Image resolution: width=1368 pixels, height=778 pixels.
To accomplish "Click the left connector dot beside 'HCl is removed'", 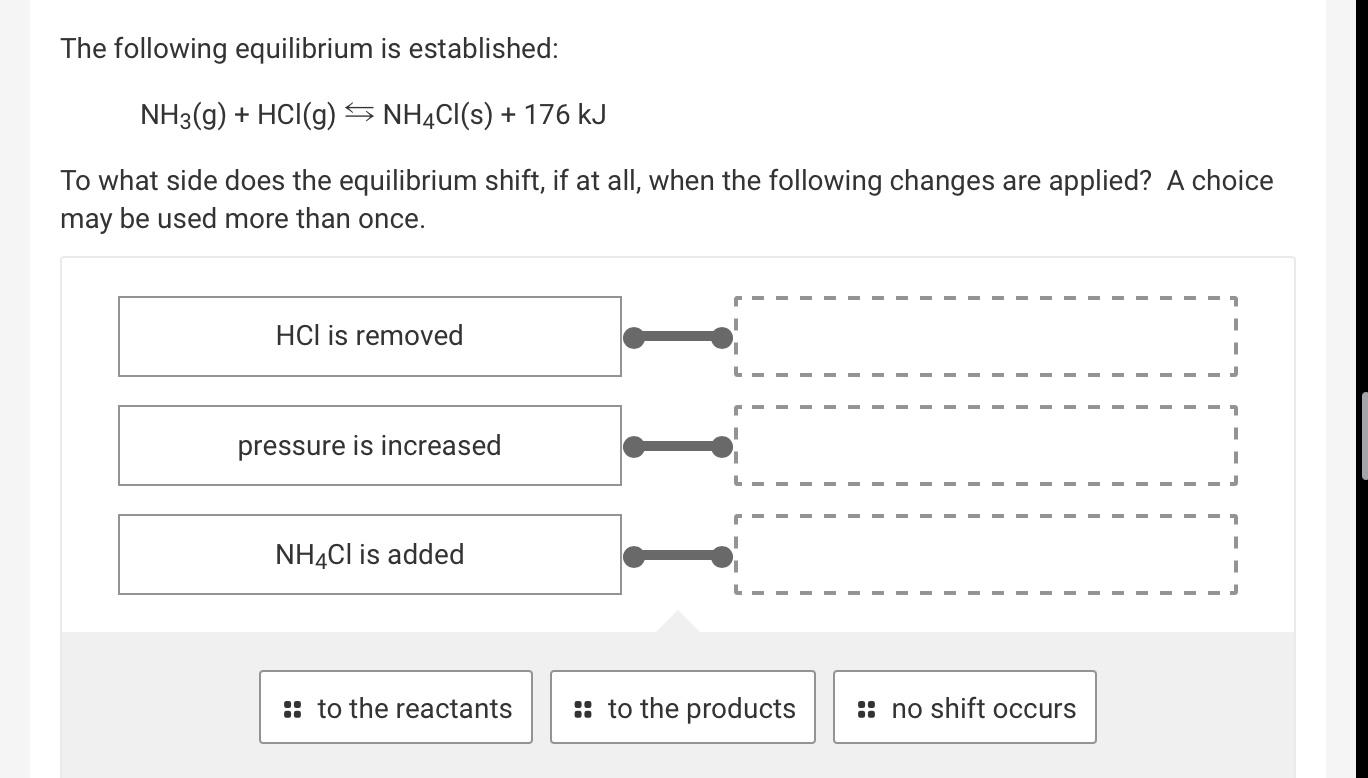I will (x=634, y=337).
